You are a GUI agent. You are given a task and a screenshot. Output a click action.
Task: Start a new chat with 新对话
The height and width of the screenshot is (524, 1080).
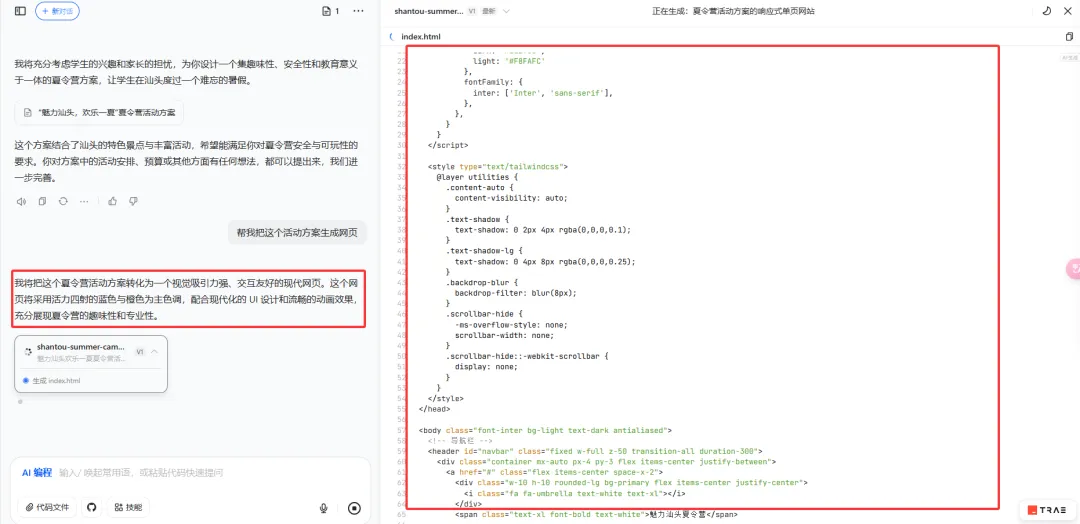click(57, 11)
